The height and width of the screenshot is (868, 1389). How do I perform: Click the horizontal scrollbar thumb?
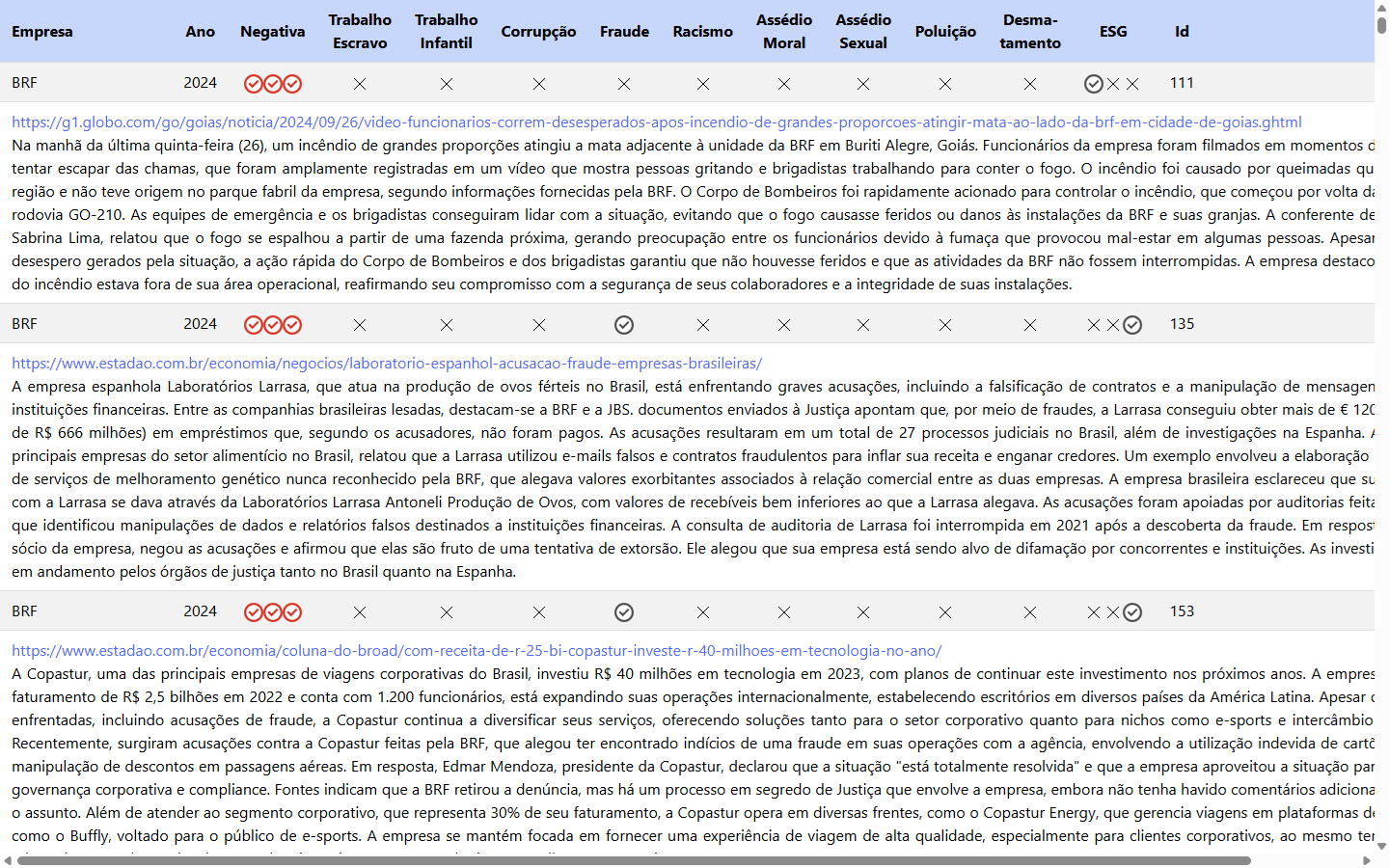(634, 860)
